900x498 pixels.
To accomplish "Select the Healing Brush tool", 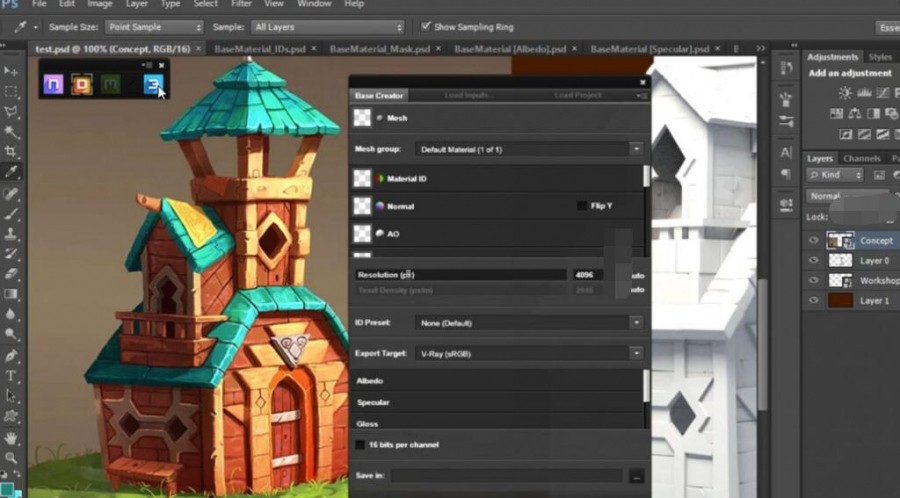I will click(x=10, y=193).
